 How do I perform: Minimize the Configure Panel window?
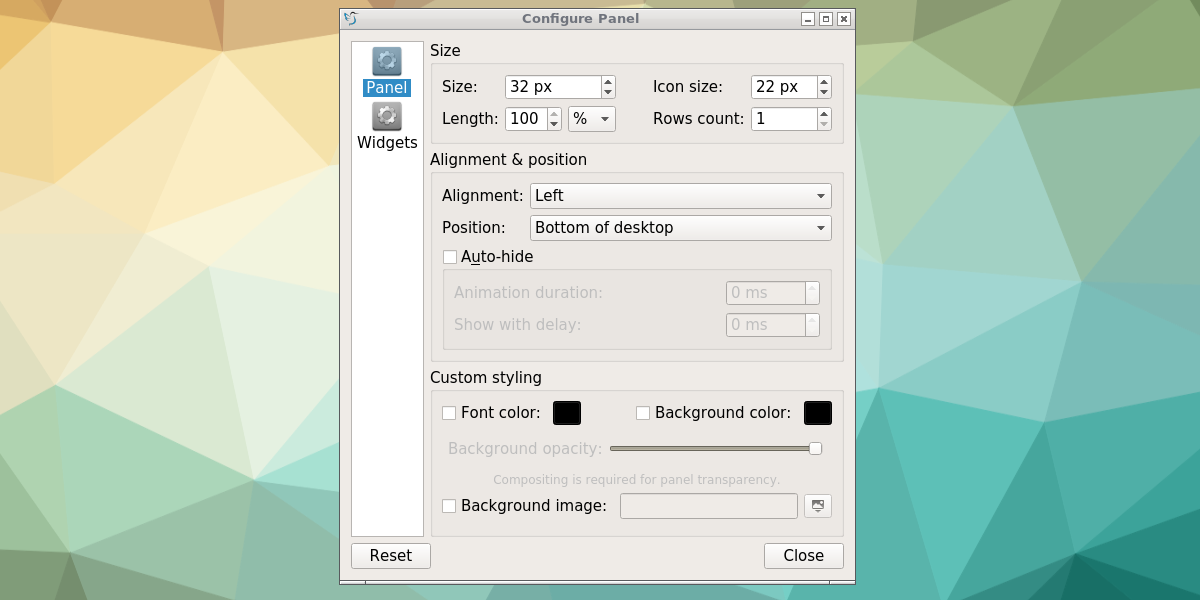808,18
